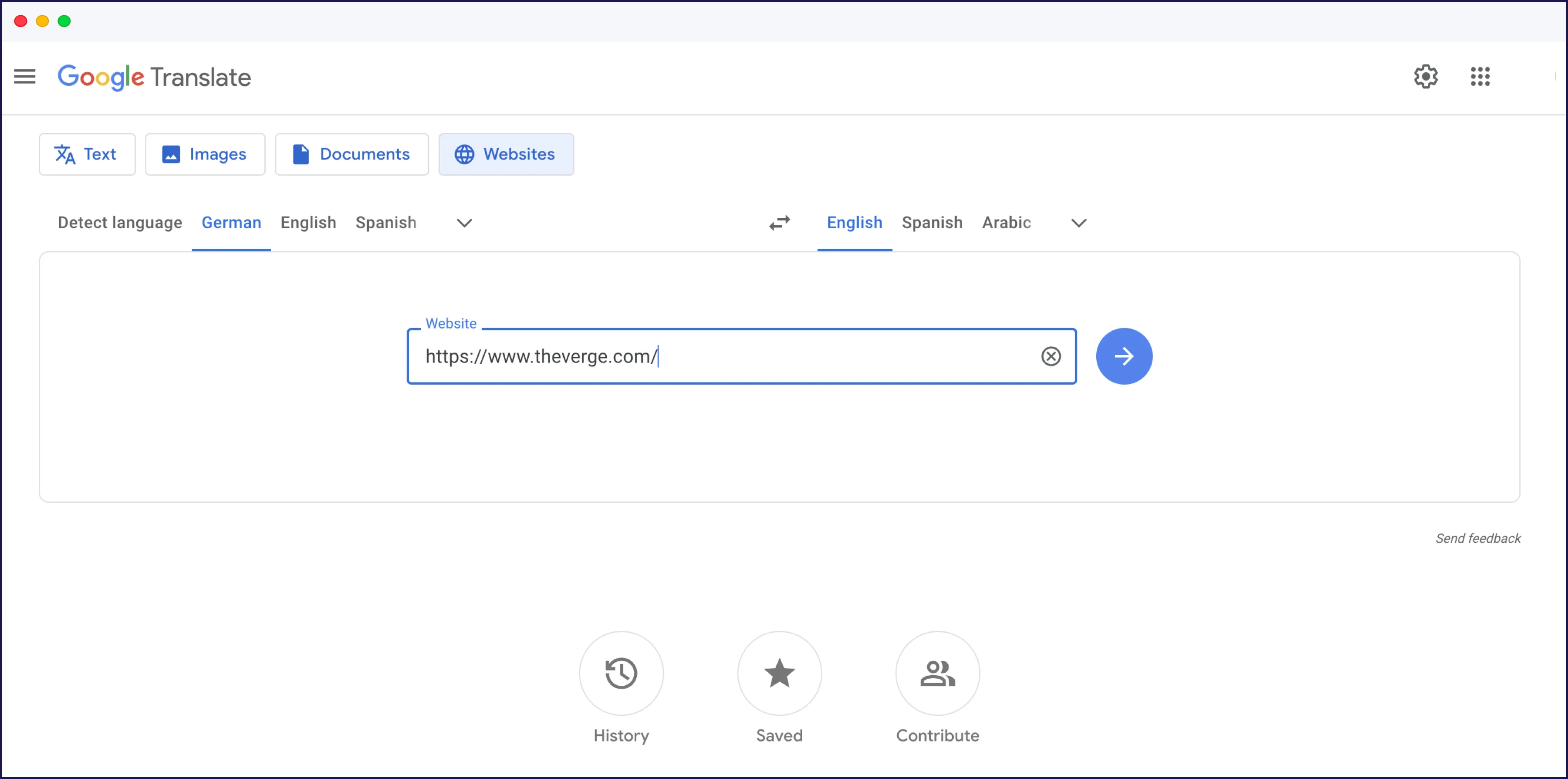Open the Google apps grid

pos(1480,77)
